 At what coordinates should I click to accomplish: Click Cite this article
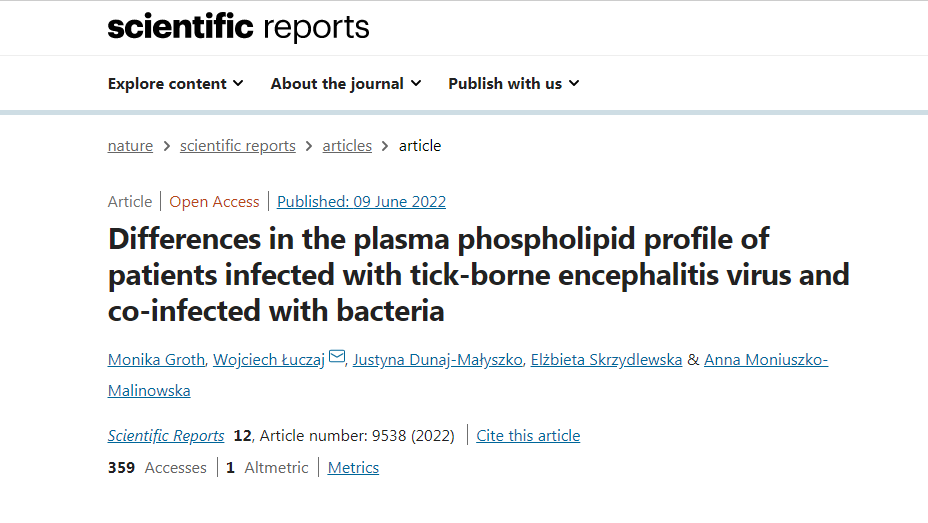click(528, 436)
